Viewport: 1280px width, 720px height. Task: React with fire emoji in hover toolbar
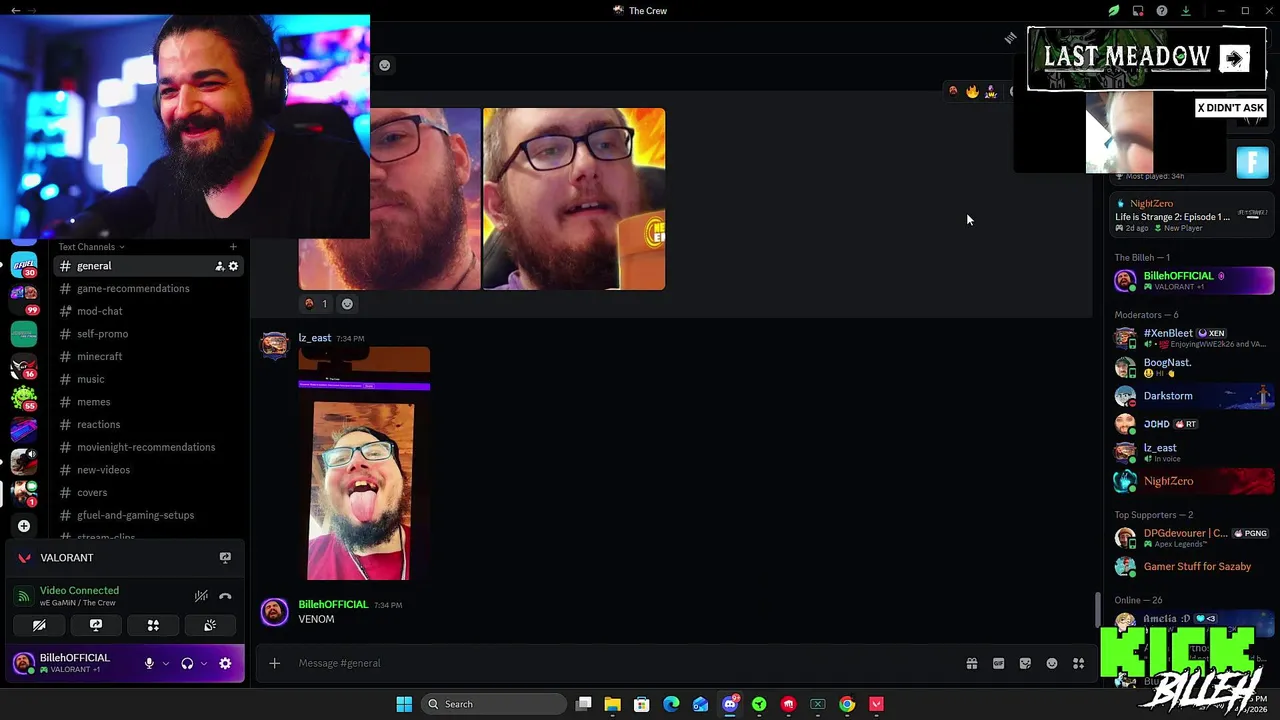(972, 91)
